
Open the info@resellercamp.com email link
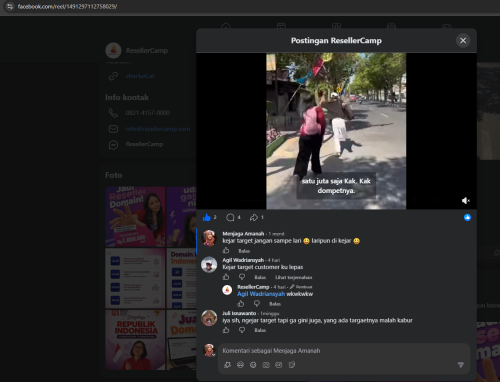tap(158, 129)
